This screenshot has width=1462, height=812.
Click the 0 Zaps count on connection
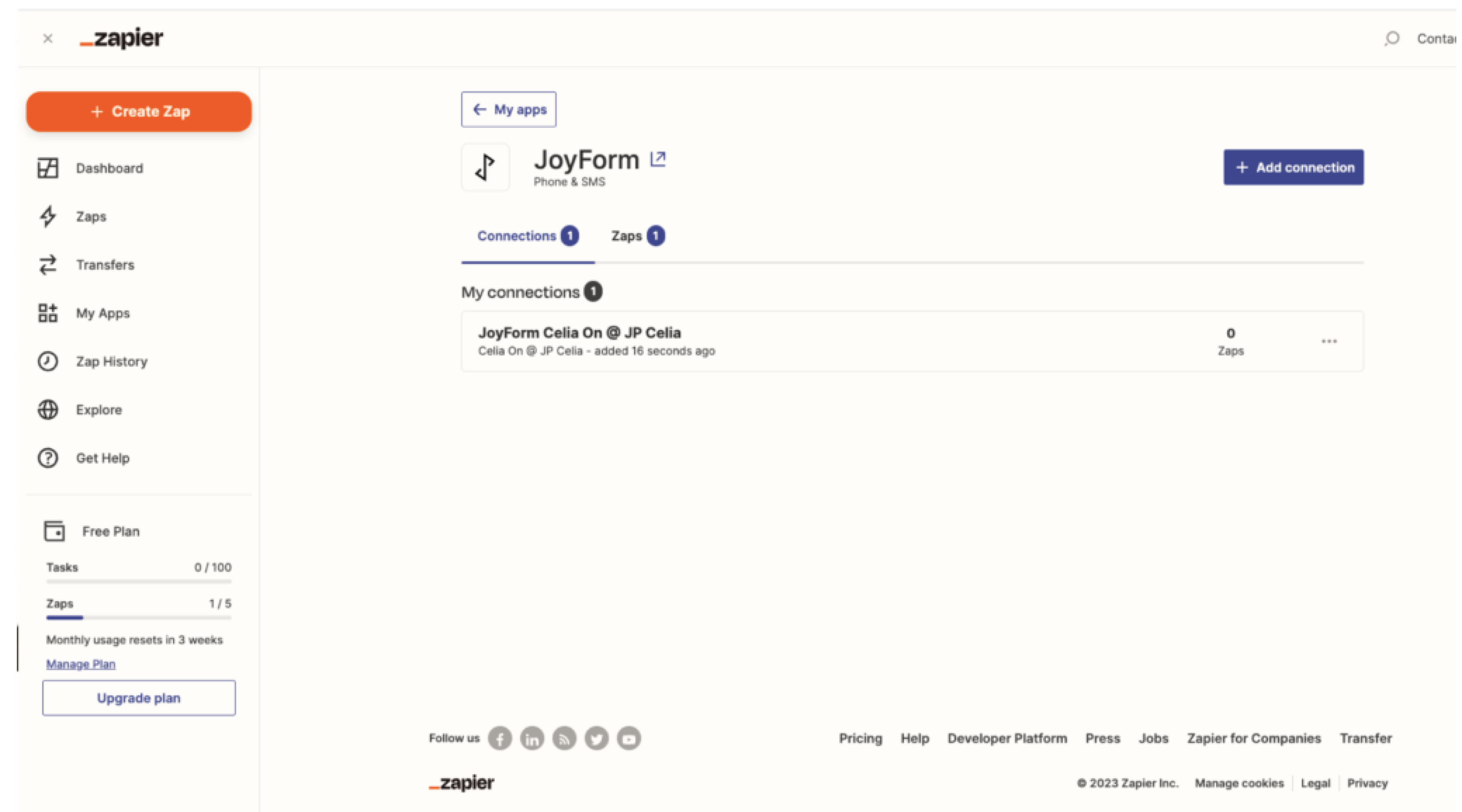tap(1231, 341)
